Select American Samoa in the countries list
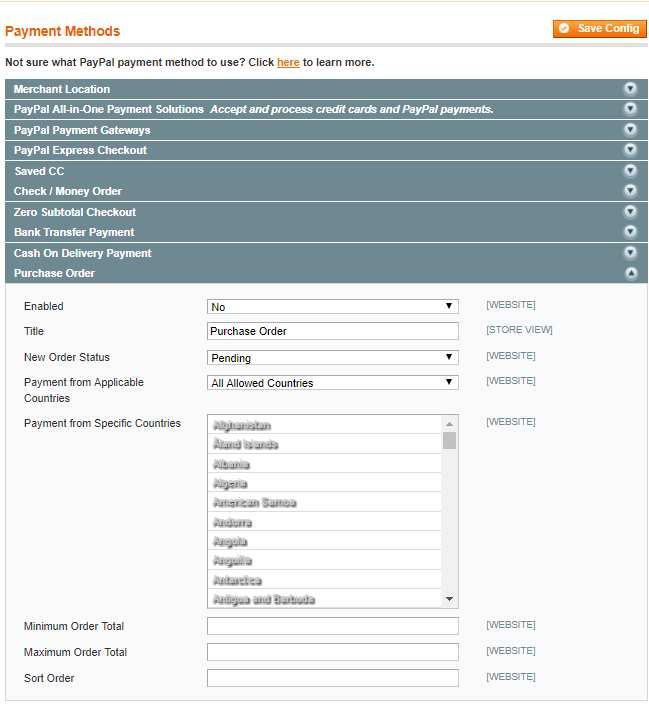Viewport: 649px width, 704px height. pyautogui.click(x=325, y=502)
